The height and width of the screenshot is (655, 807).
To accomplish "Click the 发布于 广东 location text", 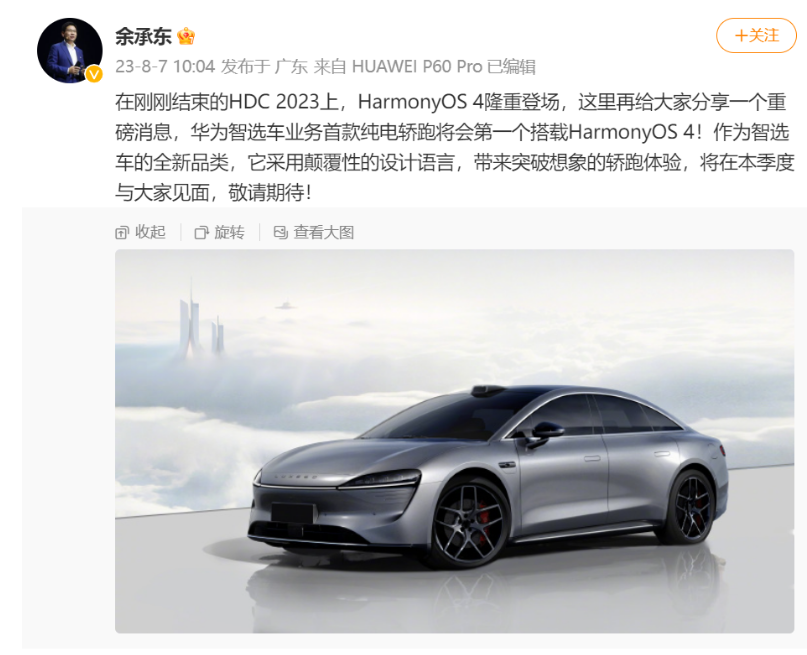I will tap(264, 66).
